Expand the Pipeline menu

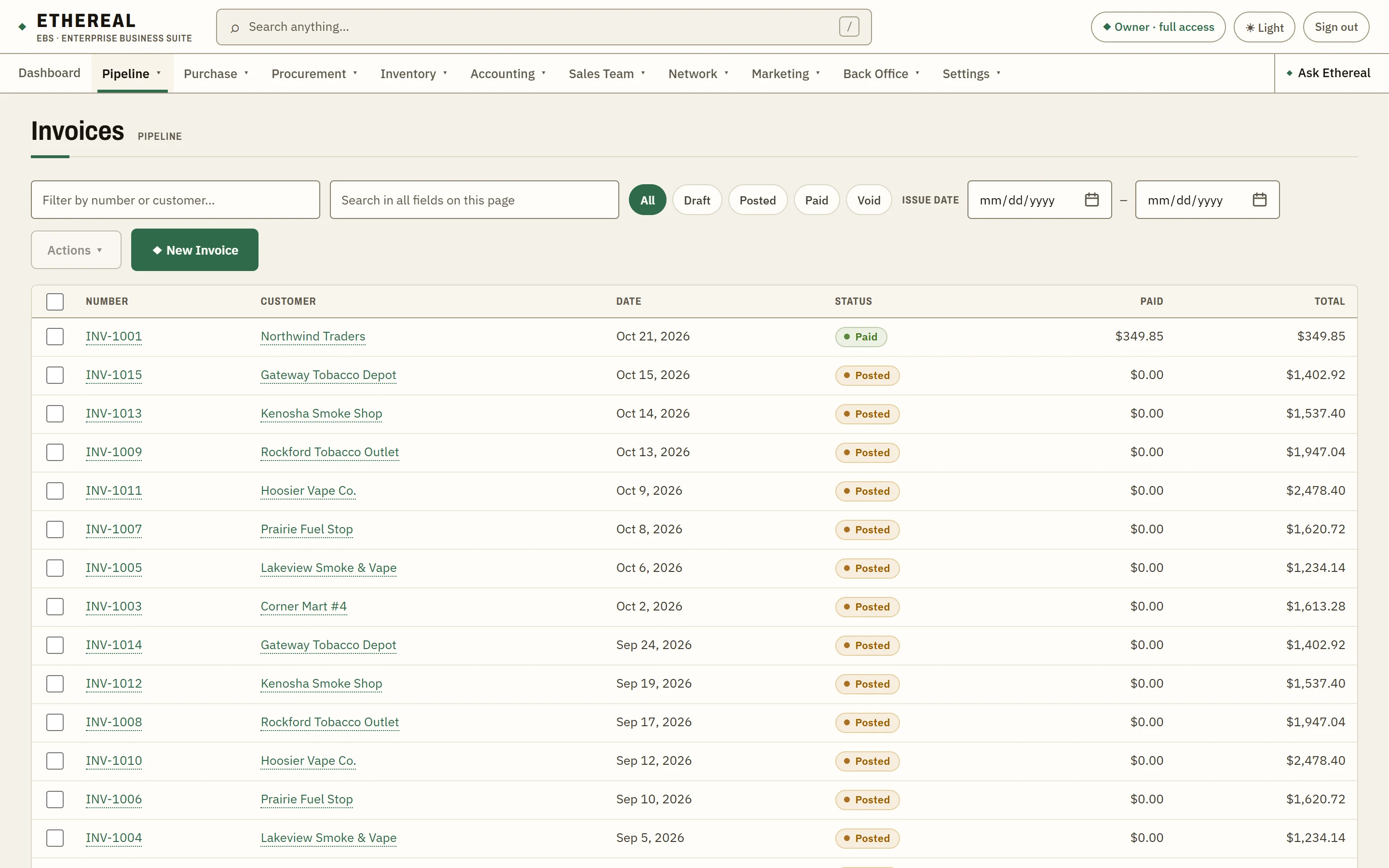pyautogui.click(x=132, y=73)
